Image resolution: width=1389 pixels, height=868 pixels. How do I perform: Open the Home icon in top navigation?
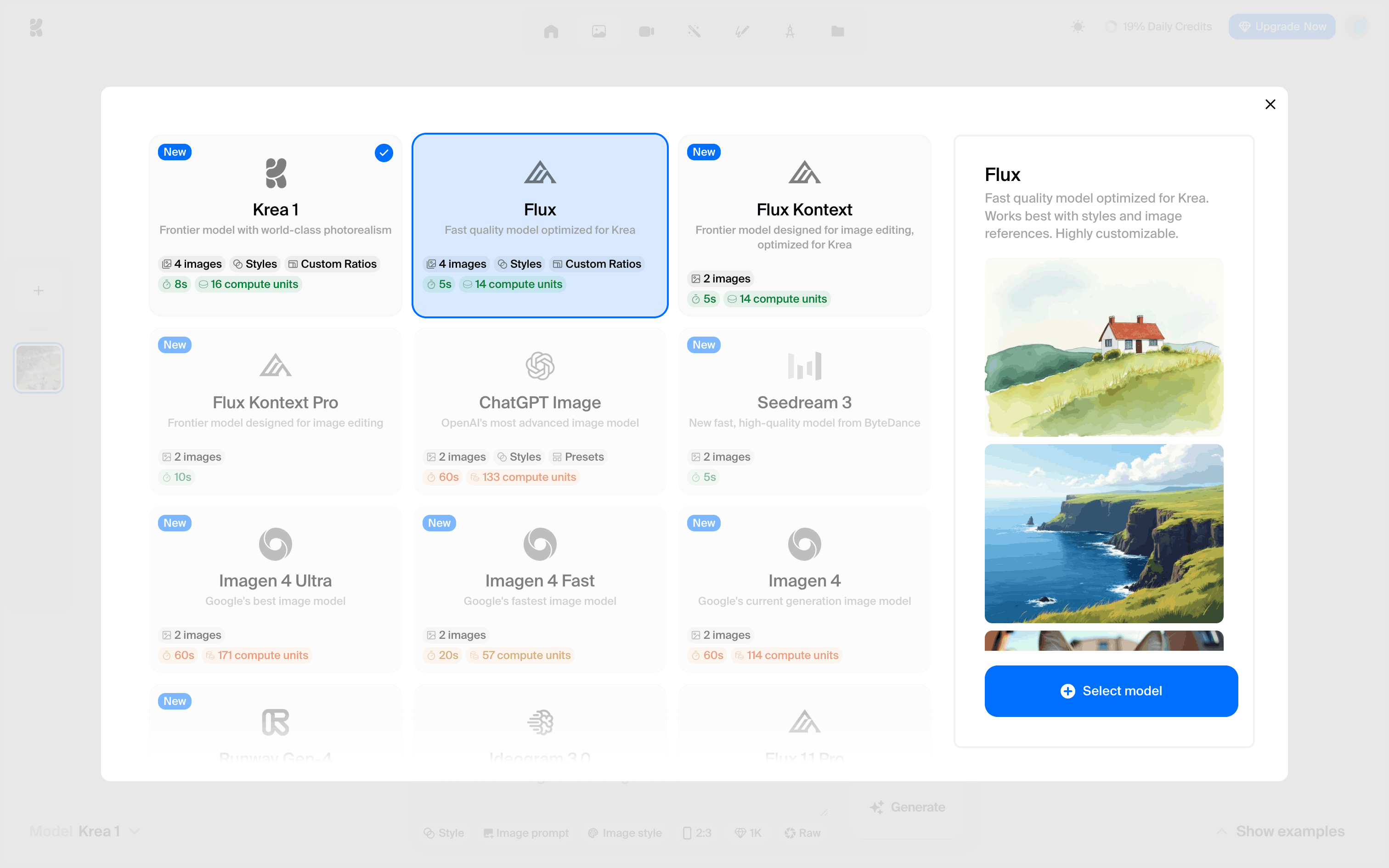click(x=551, y=31)
